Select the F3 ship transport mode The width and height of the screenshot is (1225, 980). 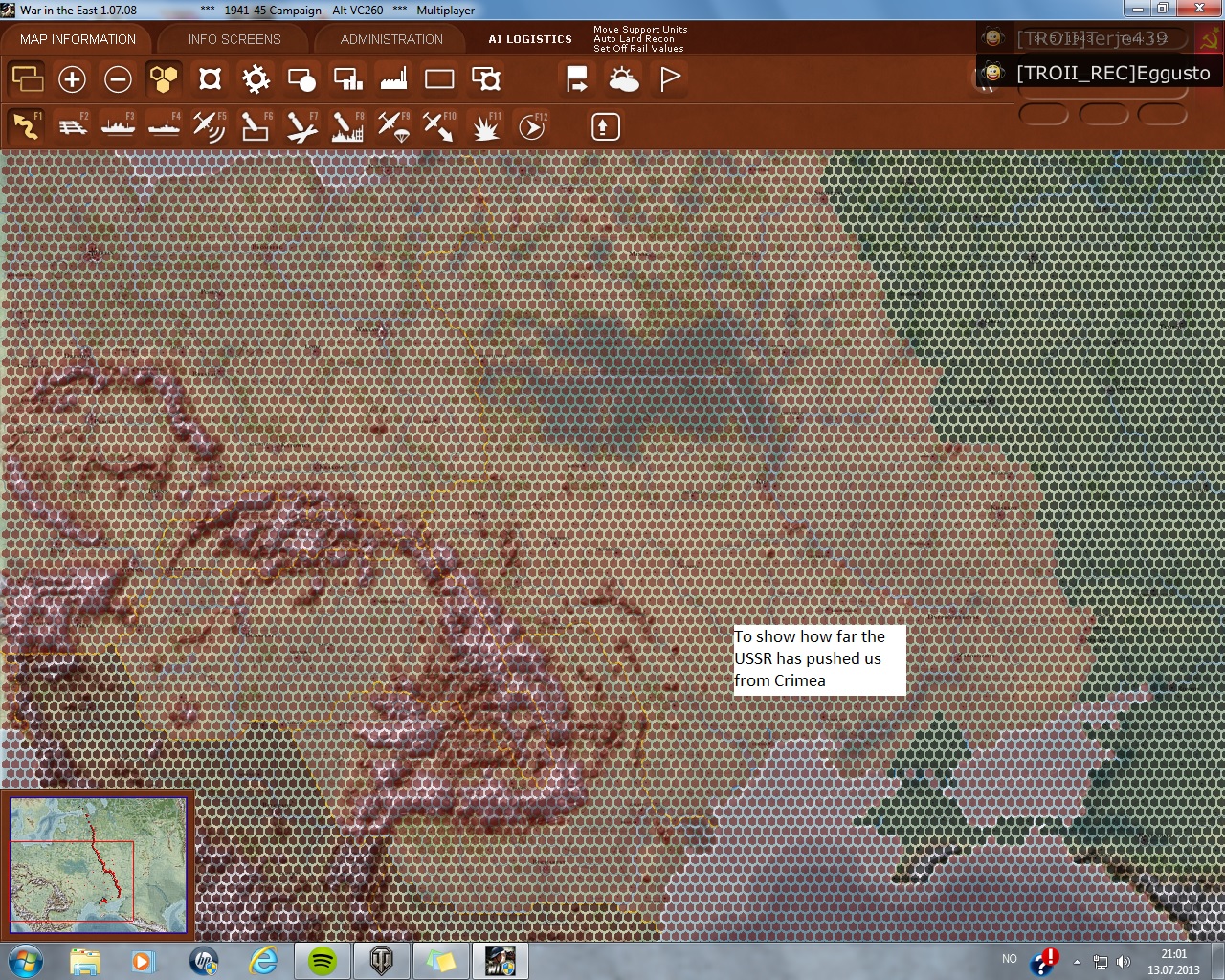pos(118,126)
